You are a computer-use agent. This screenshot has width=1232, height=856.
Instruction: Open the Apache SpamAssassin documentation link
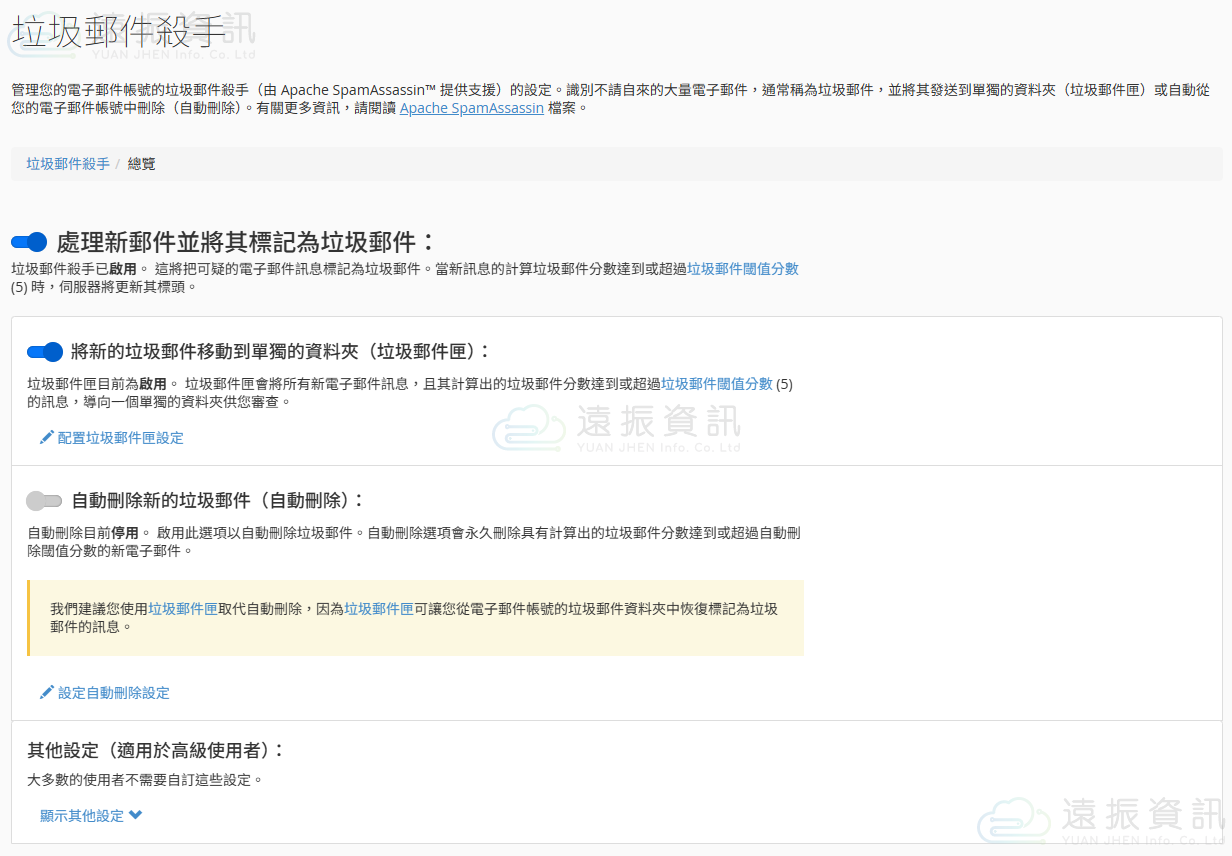(472, 108)
